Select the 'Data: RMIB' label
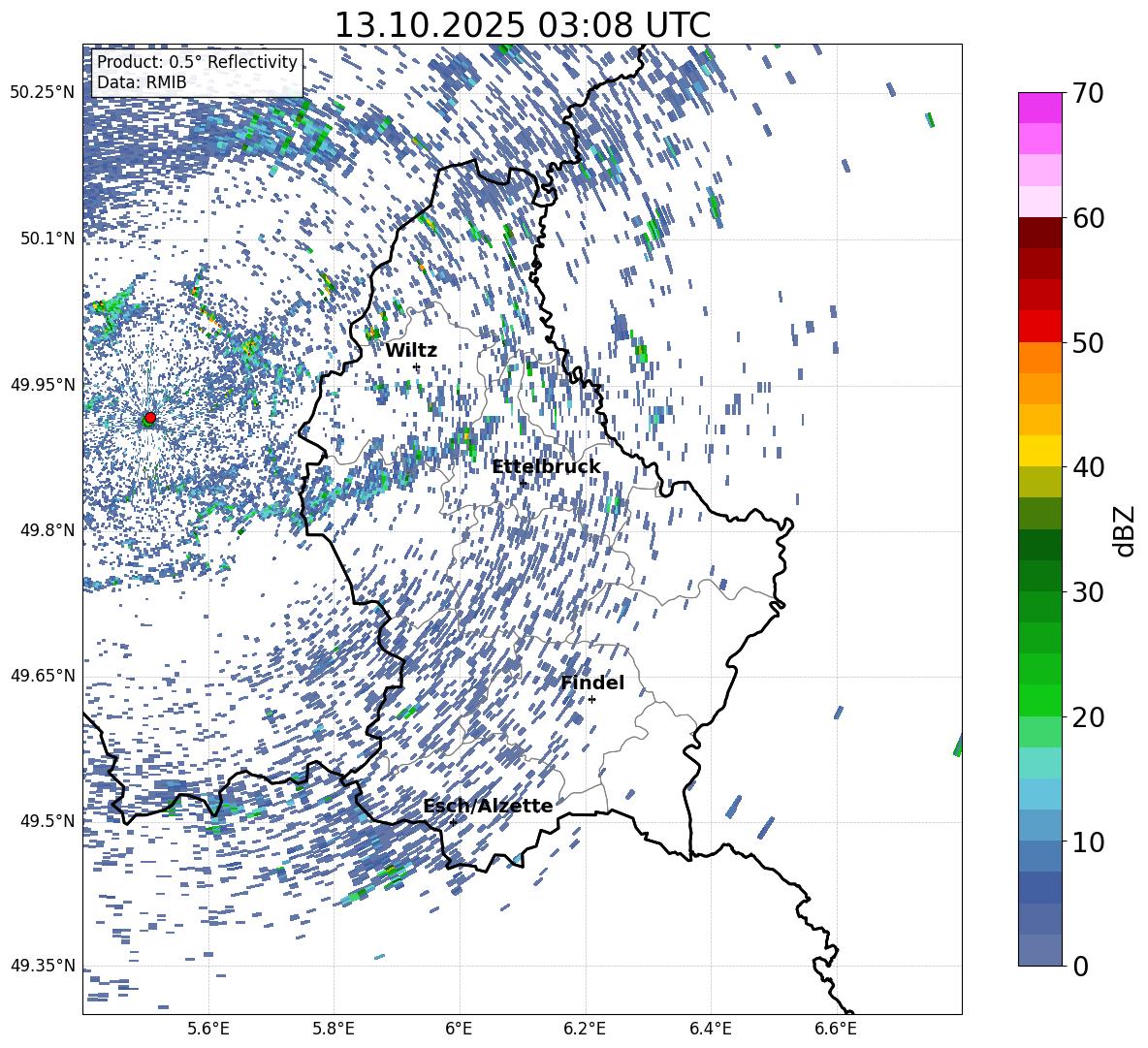This screenshot has height=1048, width=1148. 142,82
